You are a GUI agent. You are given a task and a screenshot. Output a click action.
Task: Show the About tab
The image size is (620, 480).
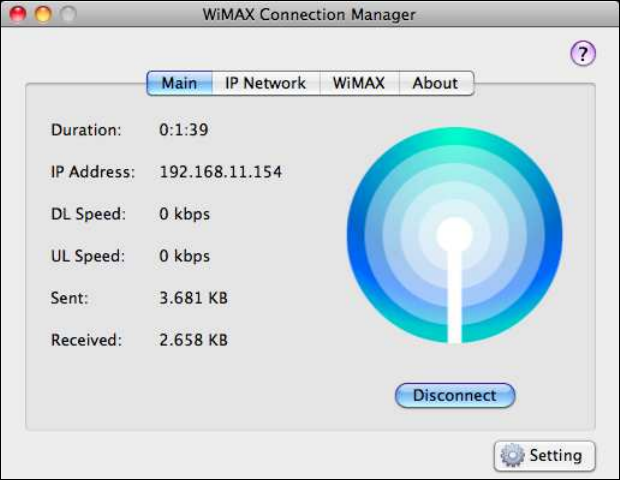coord(436,83)
